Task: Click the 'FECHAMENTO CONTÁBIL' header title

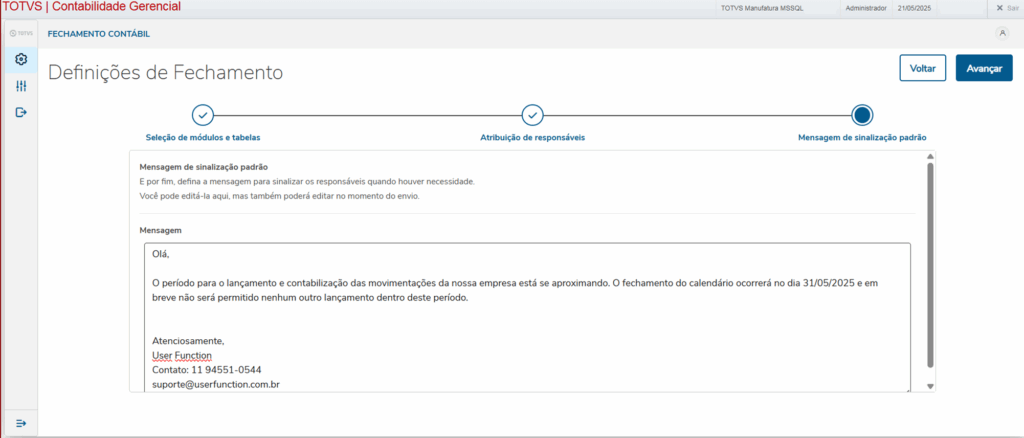Action: pos(99,34)
